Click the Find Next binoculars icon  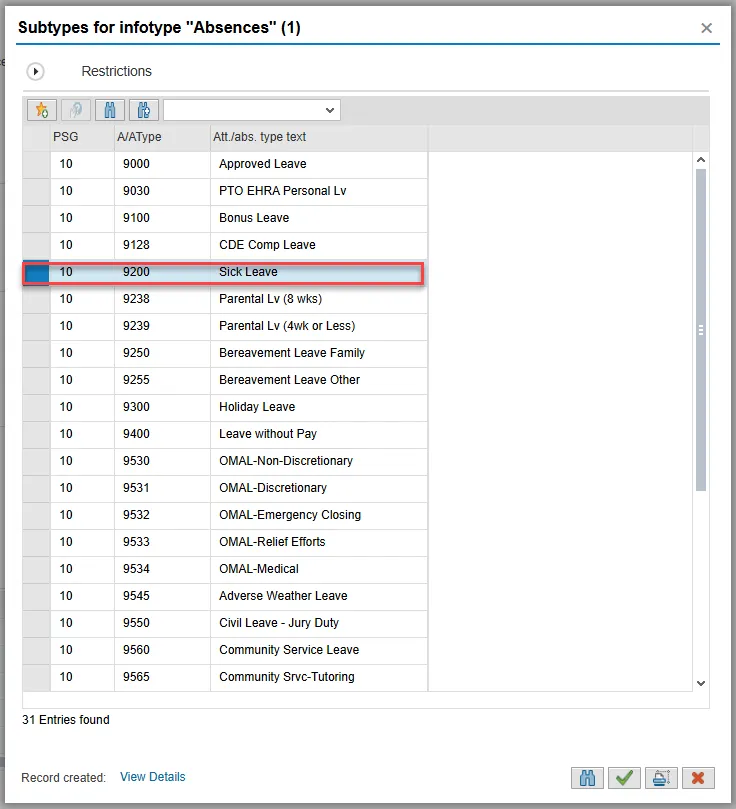(144, 110)
